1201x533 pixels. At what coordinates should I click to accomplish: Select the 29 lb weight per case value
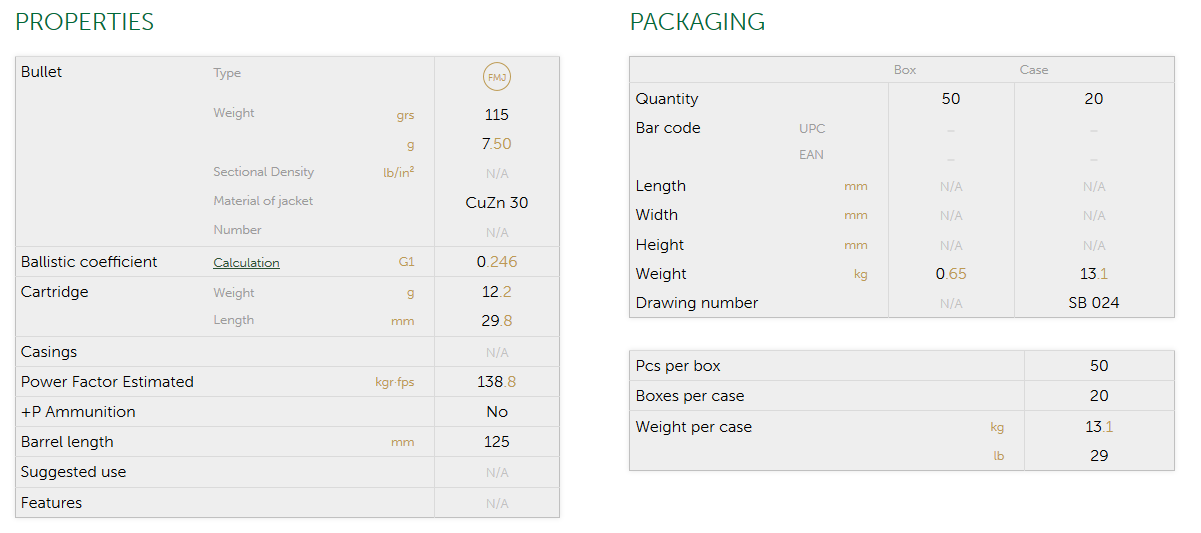coord(1099,456)
